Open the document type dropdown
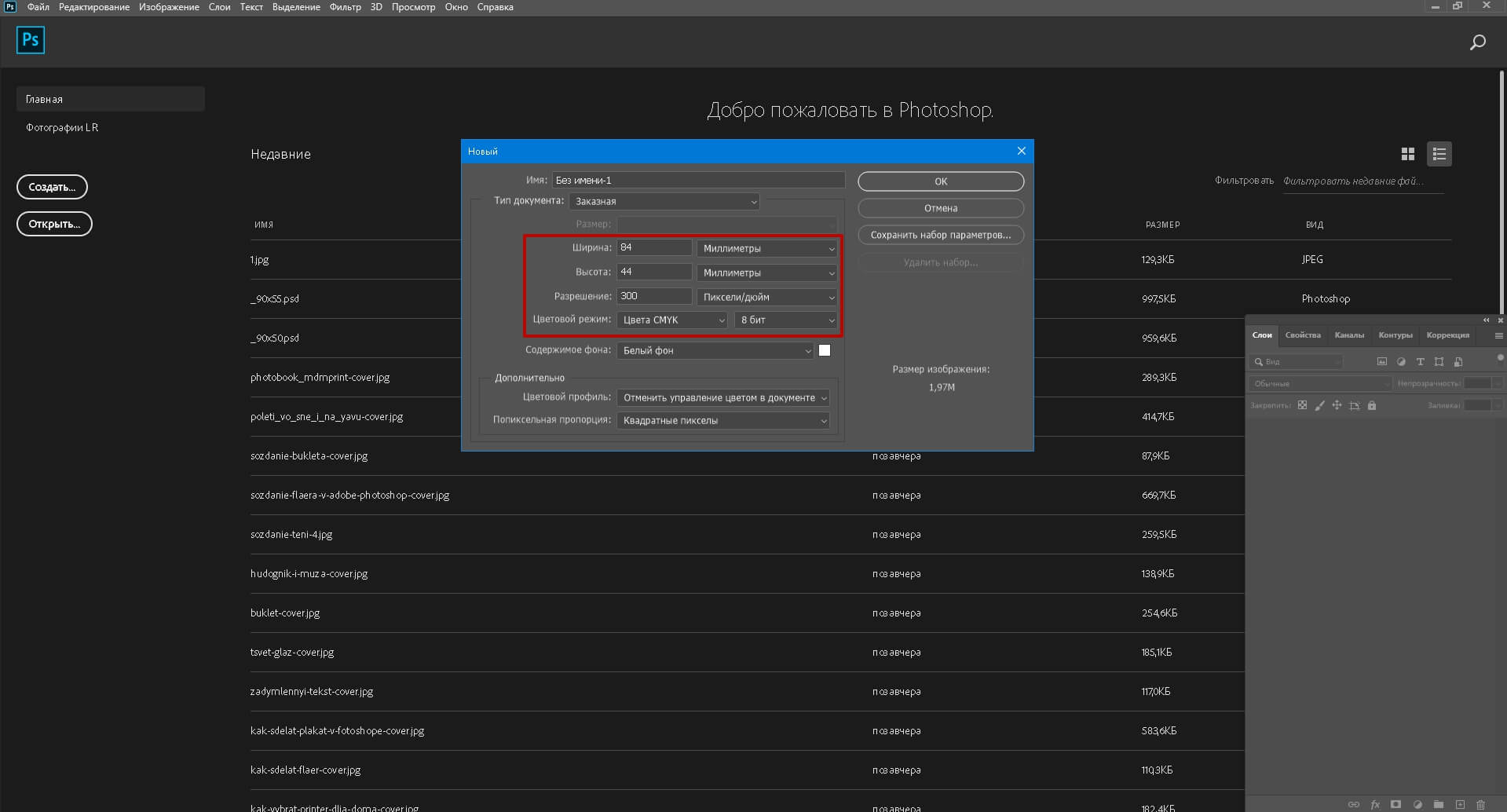Viewport: 1507px width, 812px height. (664, 202)
